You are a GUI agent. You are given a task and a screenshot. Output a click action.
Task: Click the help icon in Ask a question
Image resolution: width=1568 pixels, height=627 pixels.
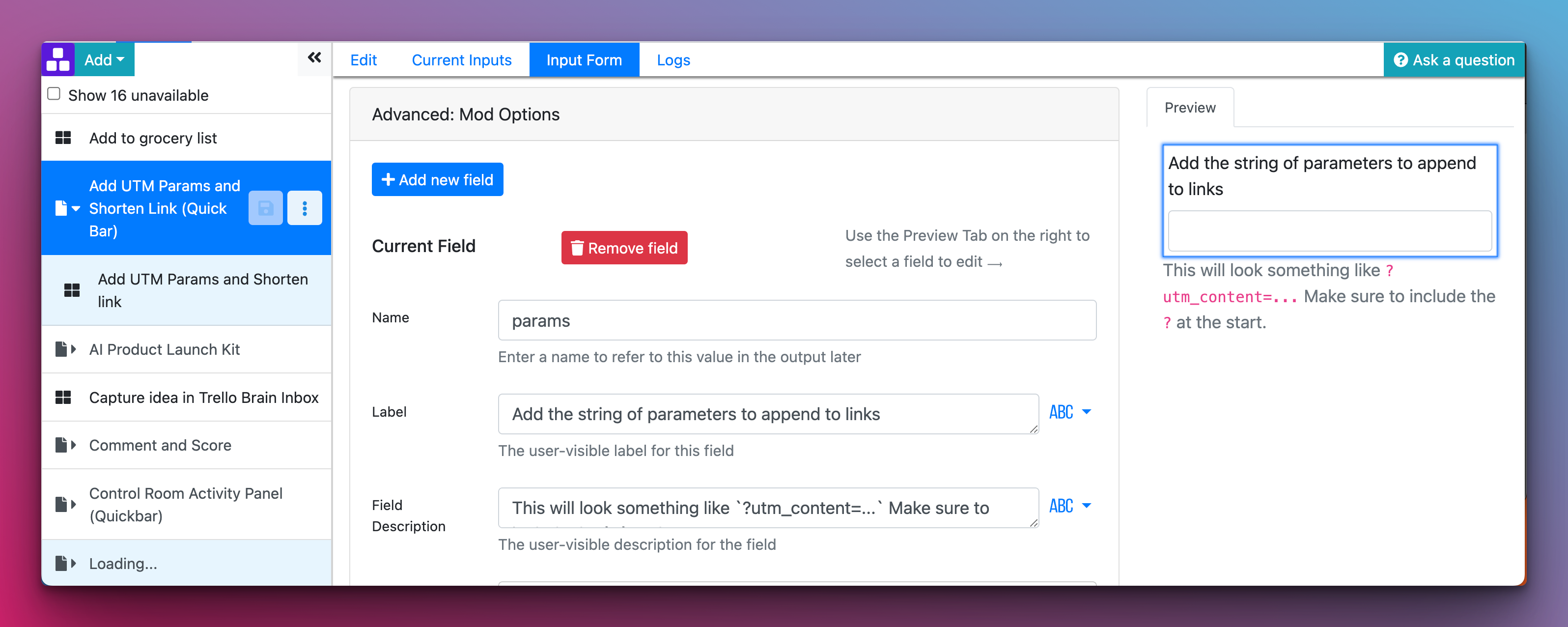click(x=1400, y=59)
